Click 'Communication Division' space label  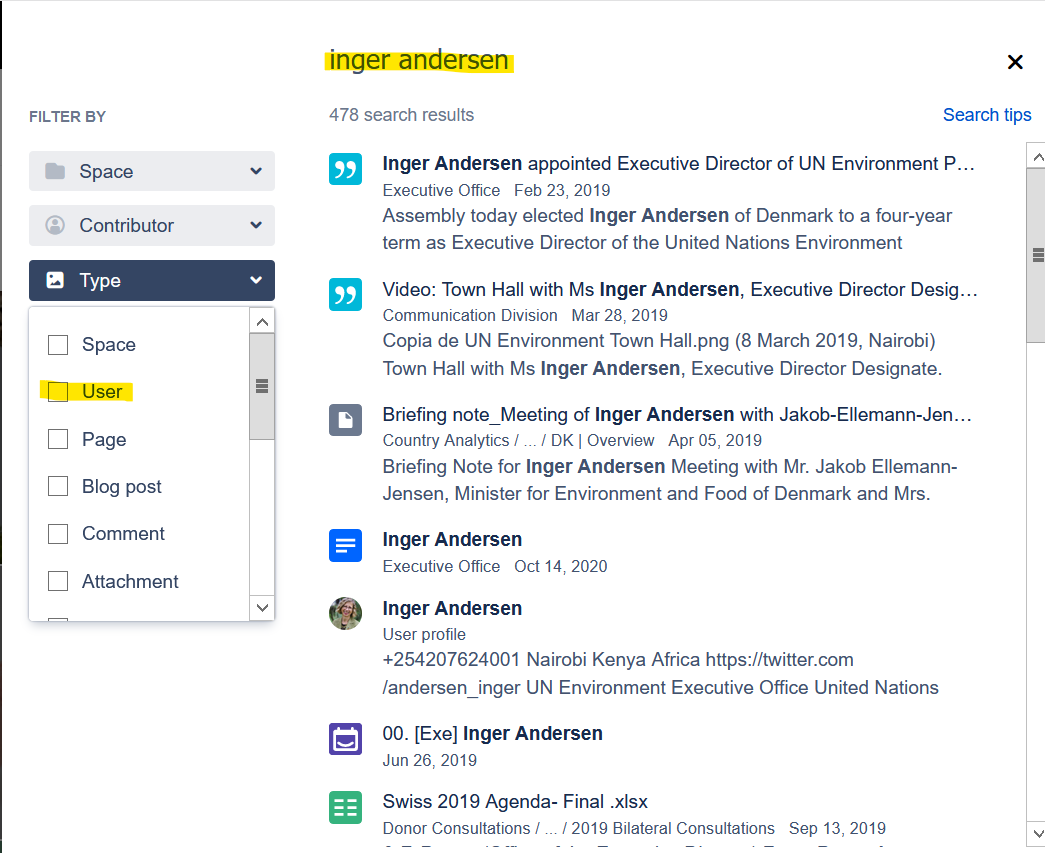470,315
